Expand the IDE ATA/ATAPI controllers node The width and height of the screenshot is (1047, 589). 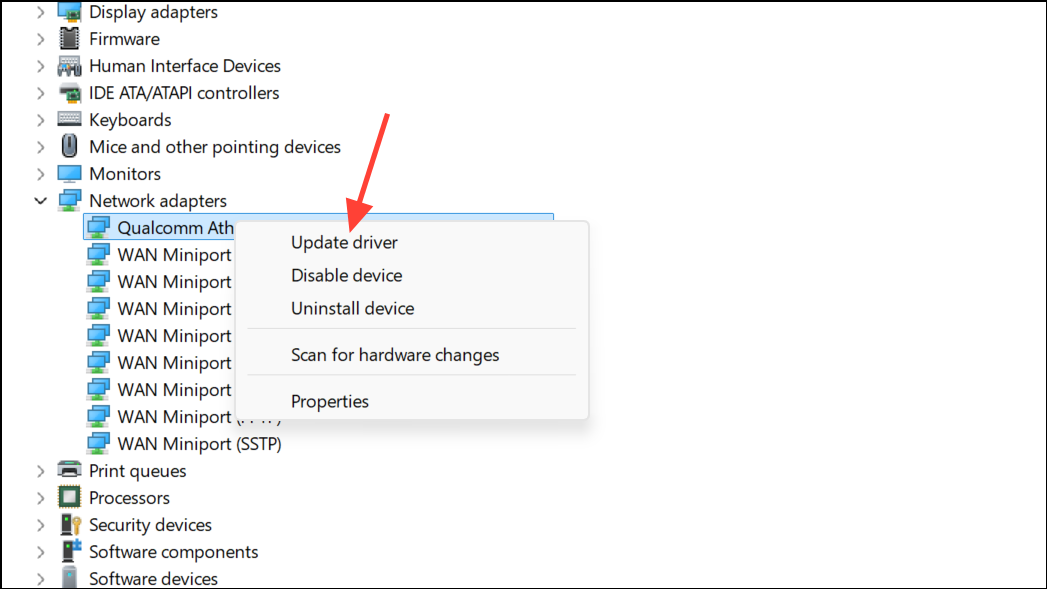(x=41, y=93)
